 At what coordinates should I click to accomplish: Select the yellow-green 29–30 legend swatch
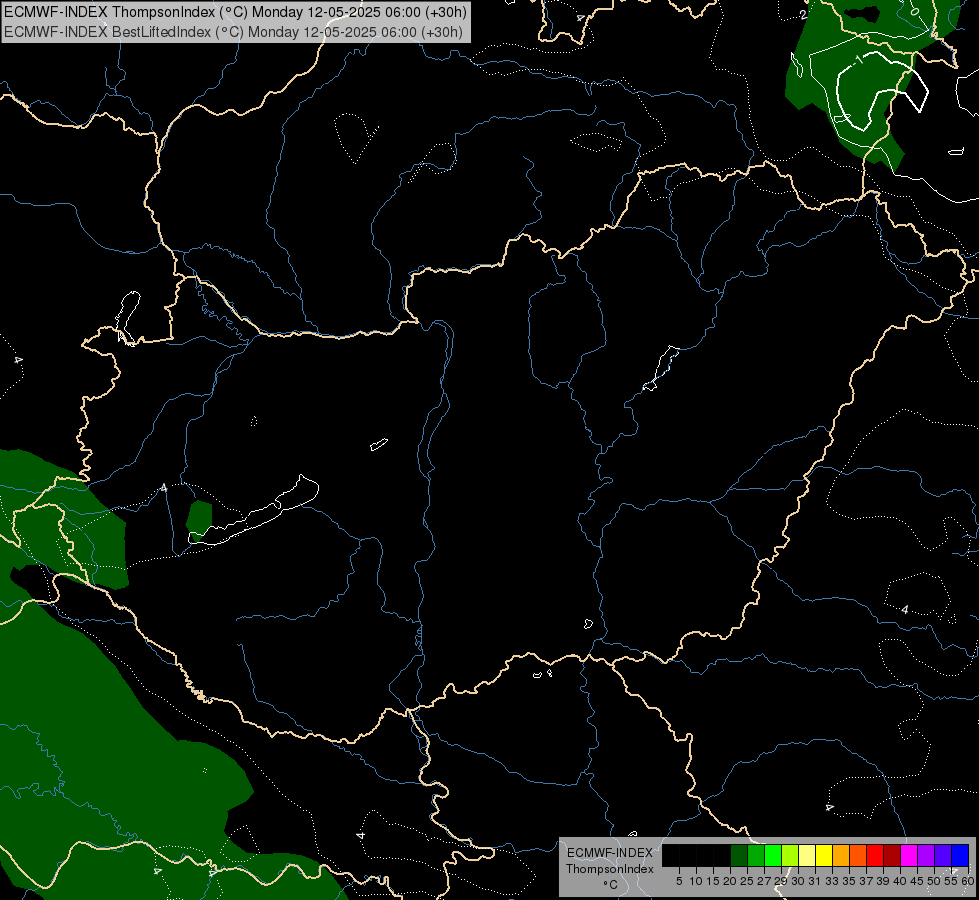(790, 855)
